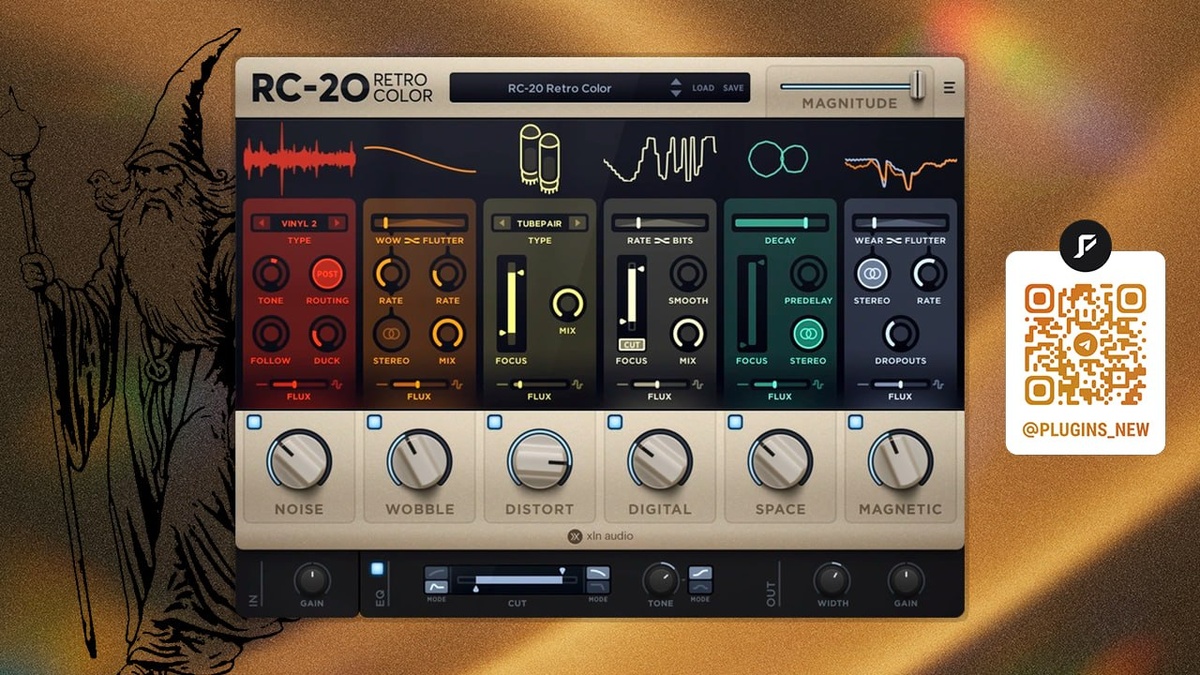The width and height of the screenshot is (1200, 675).
Task: Toggle the Magnetic module power checkbox
Action: click(855, 422)
